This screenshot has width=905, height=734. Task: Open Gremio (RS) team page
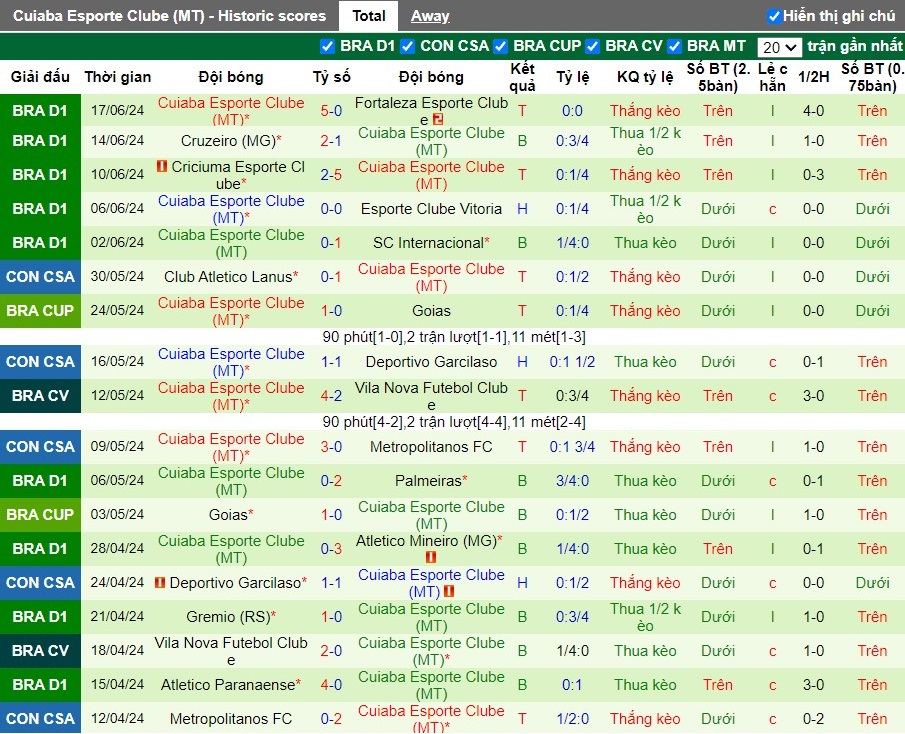coord(231,617)
